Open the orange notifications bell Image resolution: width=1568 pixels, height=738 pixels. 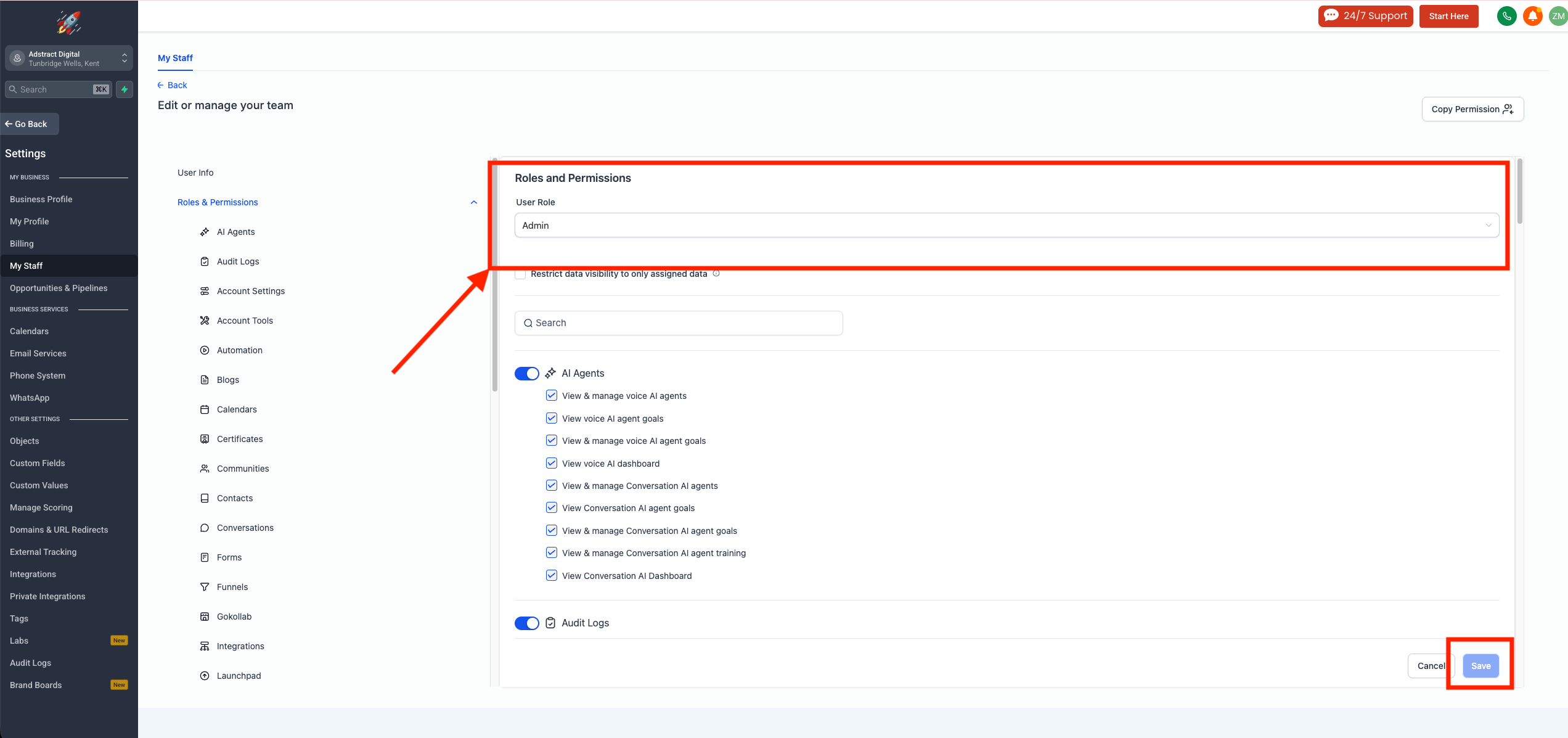1532,16
